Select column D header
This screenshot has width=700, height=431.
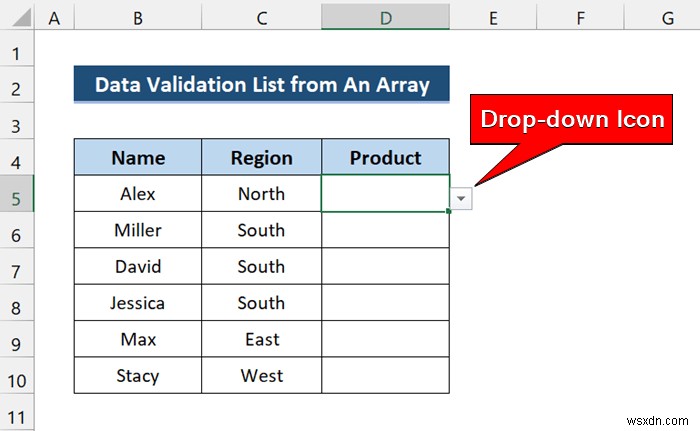(x=385, y=18)
